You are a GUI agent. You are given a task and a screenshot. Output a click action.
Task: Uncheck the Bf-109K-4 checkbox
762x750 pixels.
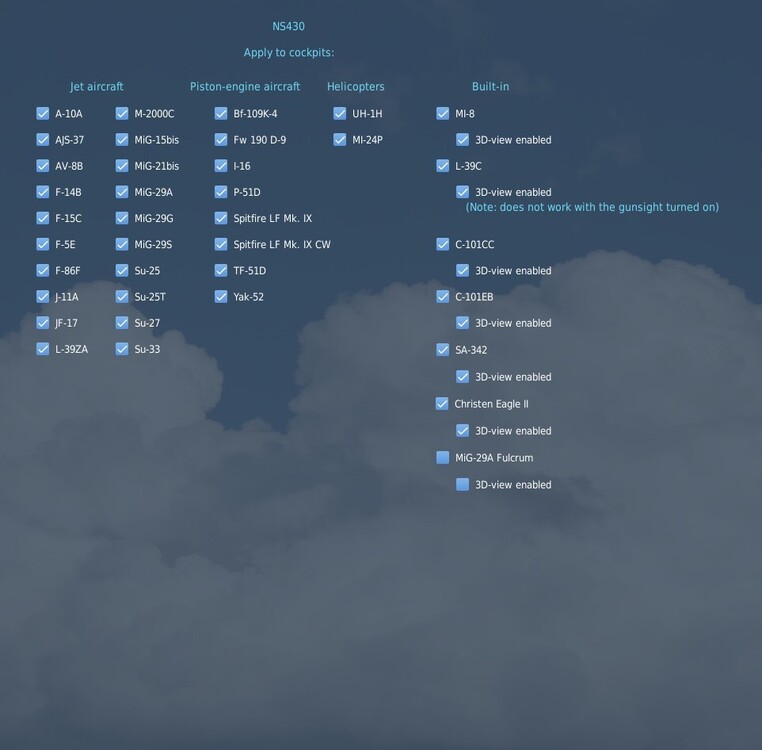[221, 114]
